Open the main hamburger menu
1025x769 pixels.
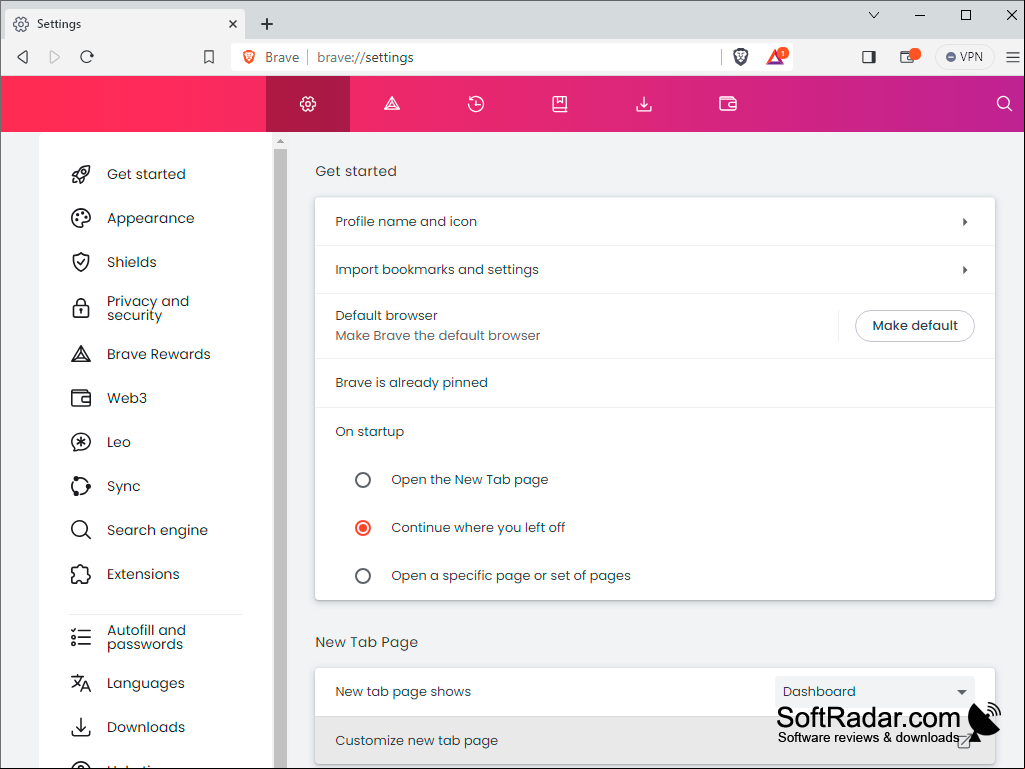(x=1013, y=57)
